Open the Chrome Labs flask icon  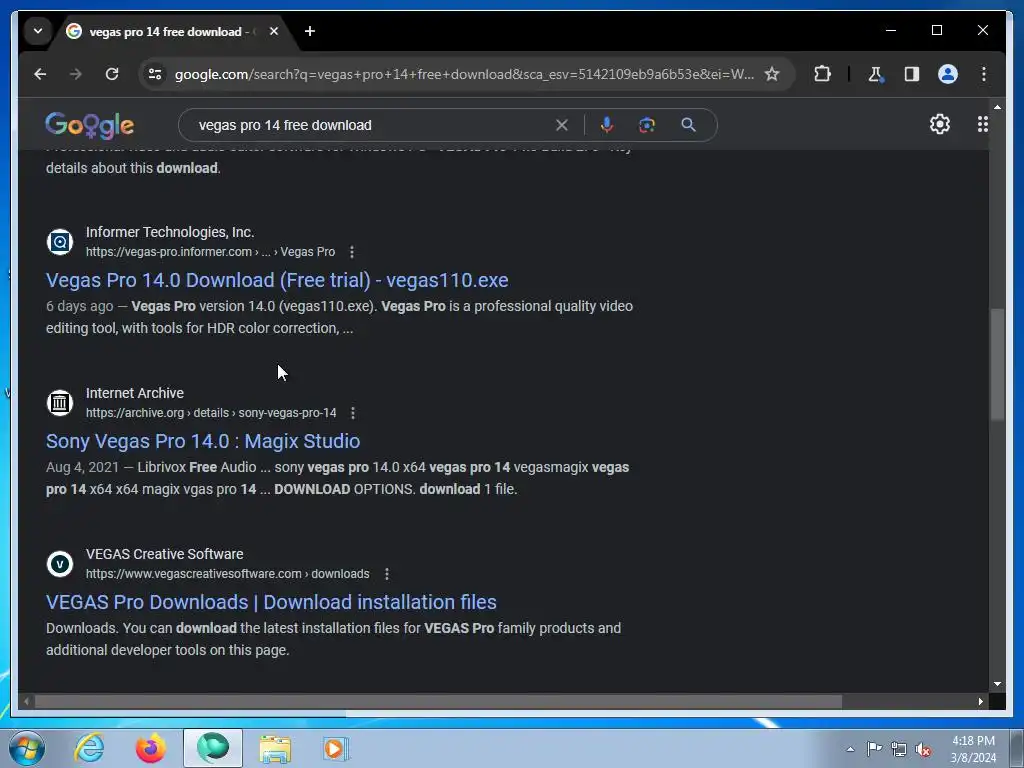point(876,74)
